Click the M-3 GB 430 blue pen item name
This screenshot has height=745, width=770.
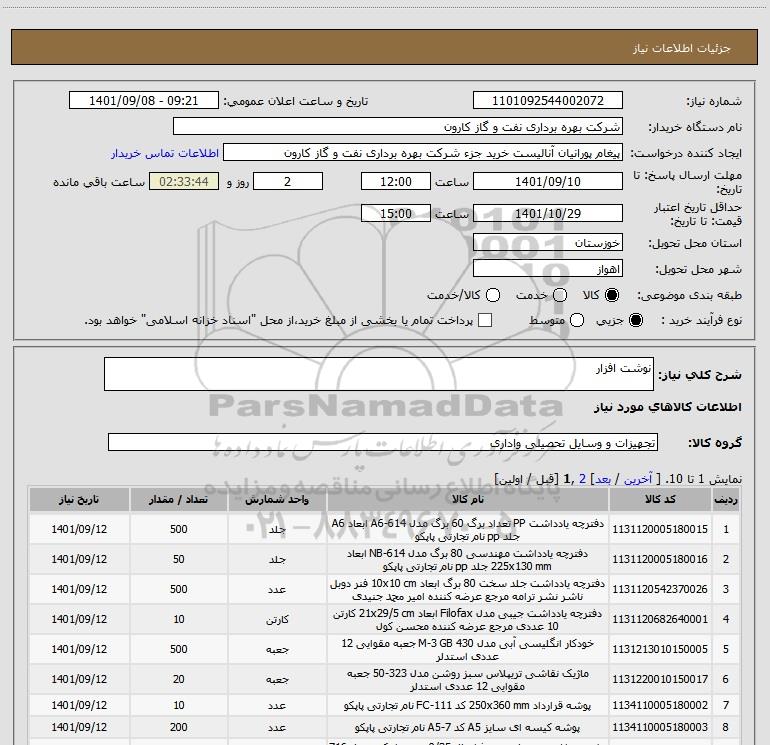click(x=468, y=649)
